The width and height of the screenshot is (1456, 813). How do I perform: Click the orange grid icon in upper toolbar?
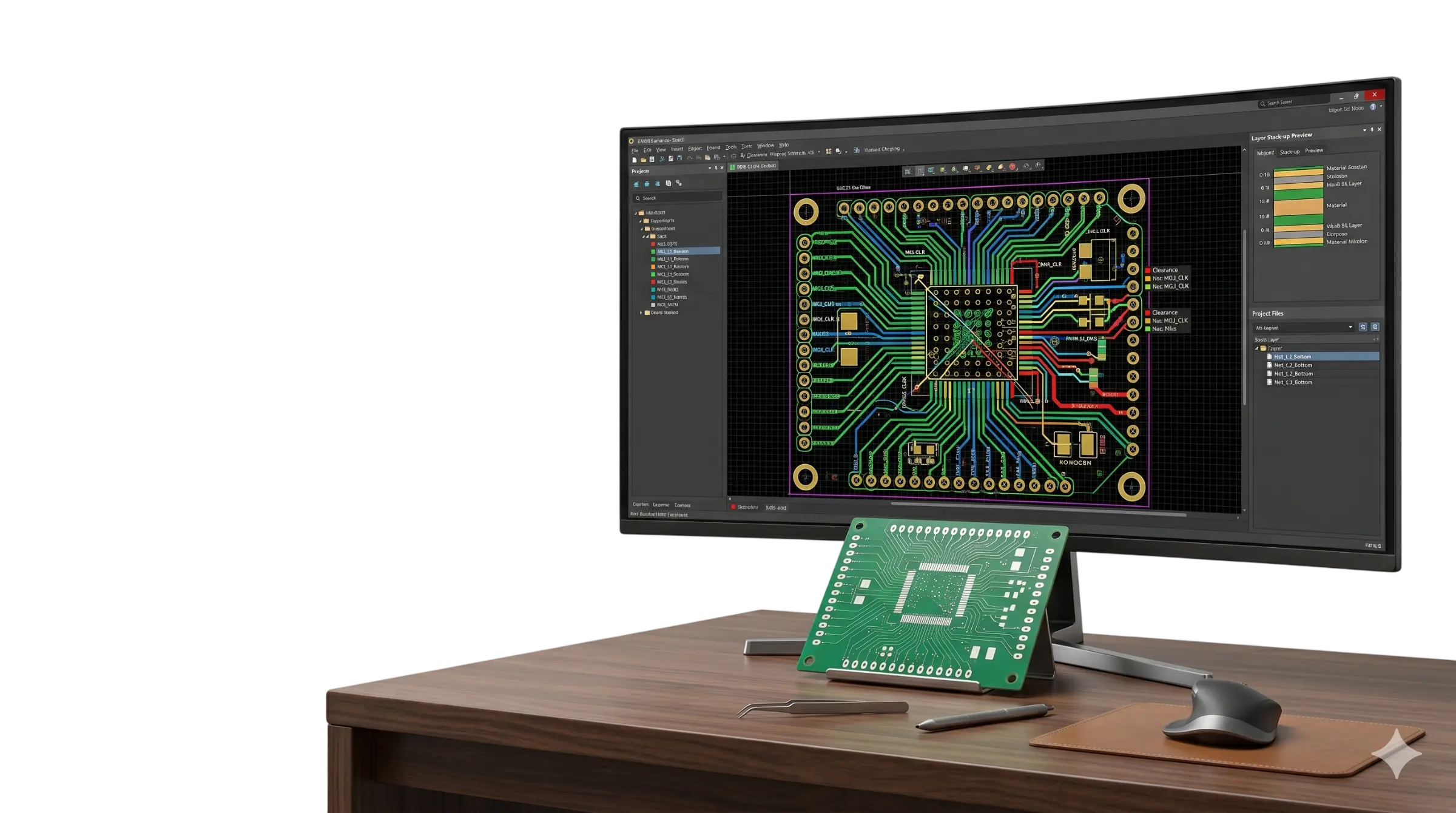[828, 151]
